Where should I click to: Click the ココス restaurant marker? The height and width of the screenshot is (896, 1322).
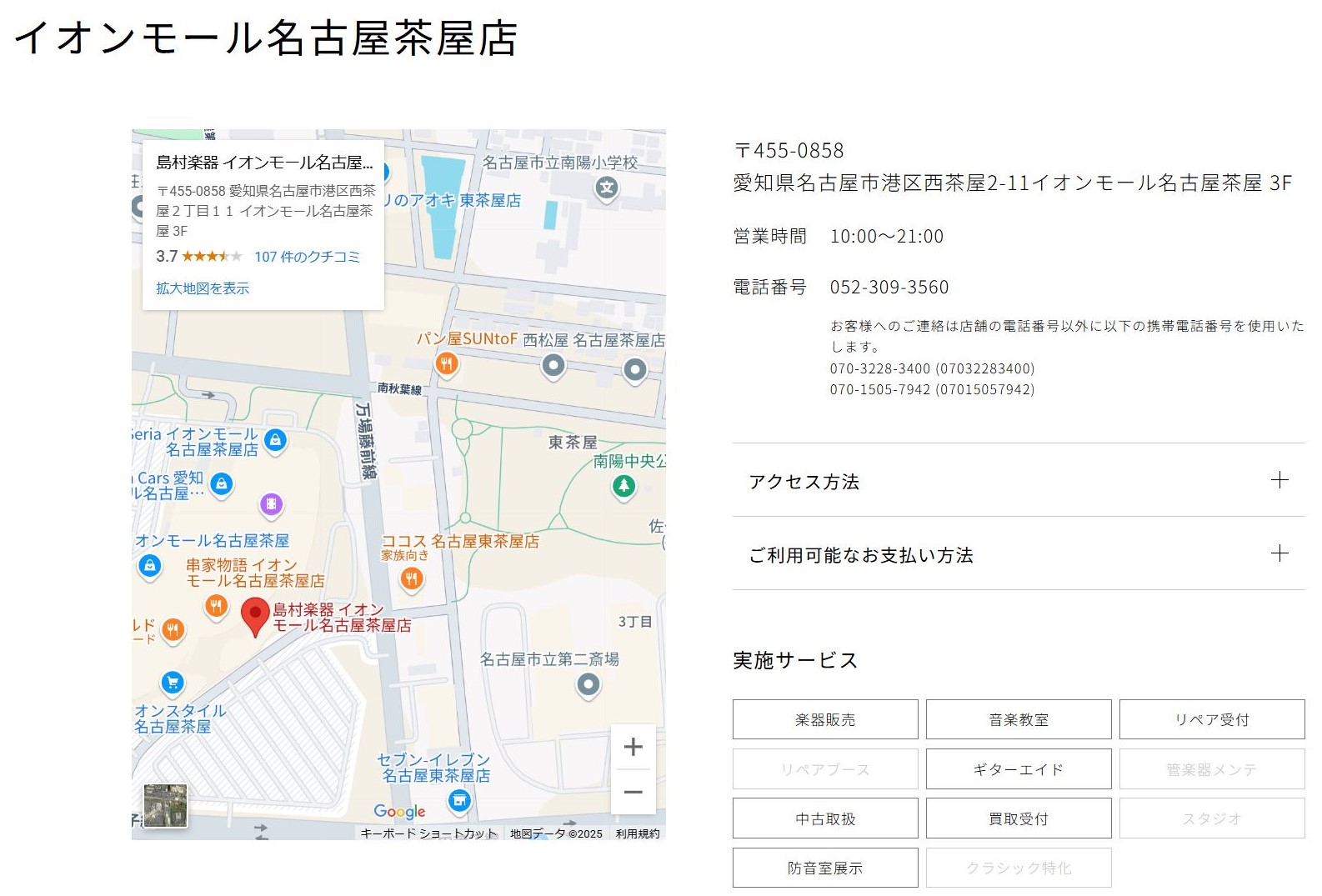tap(412, 579)
